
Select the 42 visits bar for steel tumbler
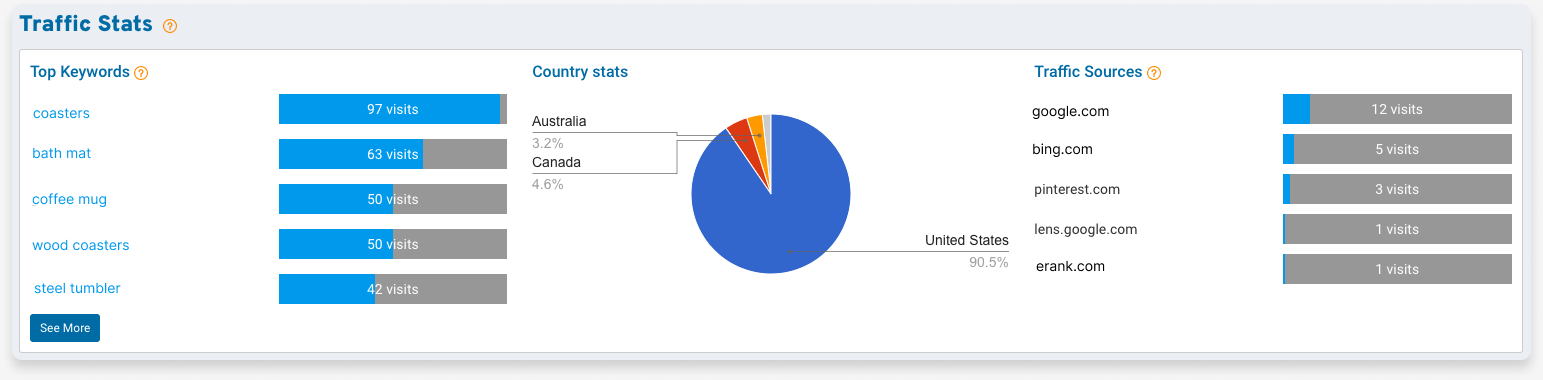393,289
